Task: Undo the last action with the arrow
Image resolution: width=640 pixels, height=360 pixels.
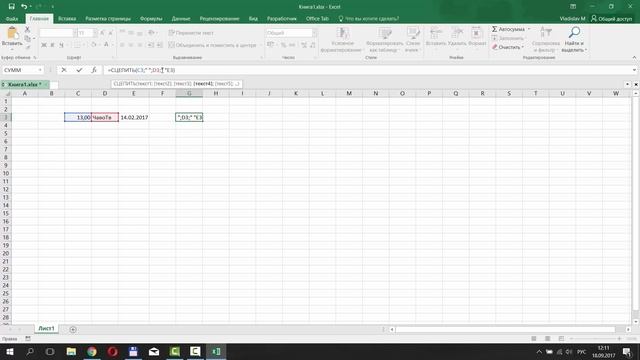Action: [24, 7]
